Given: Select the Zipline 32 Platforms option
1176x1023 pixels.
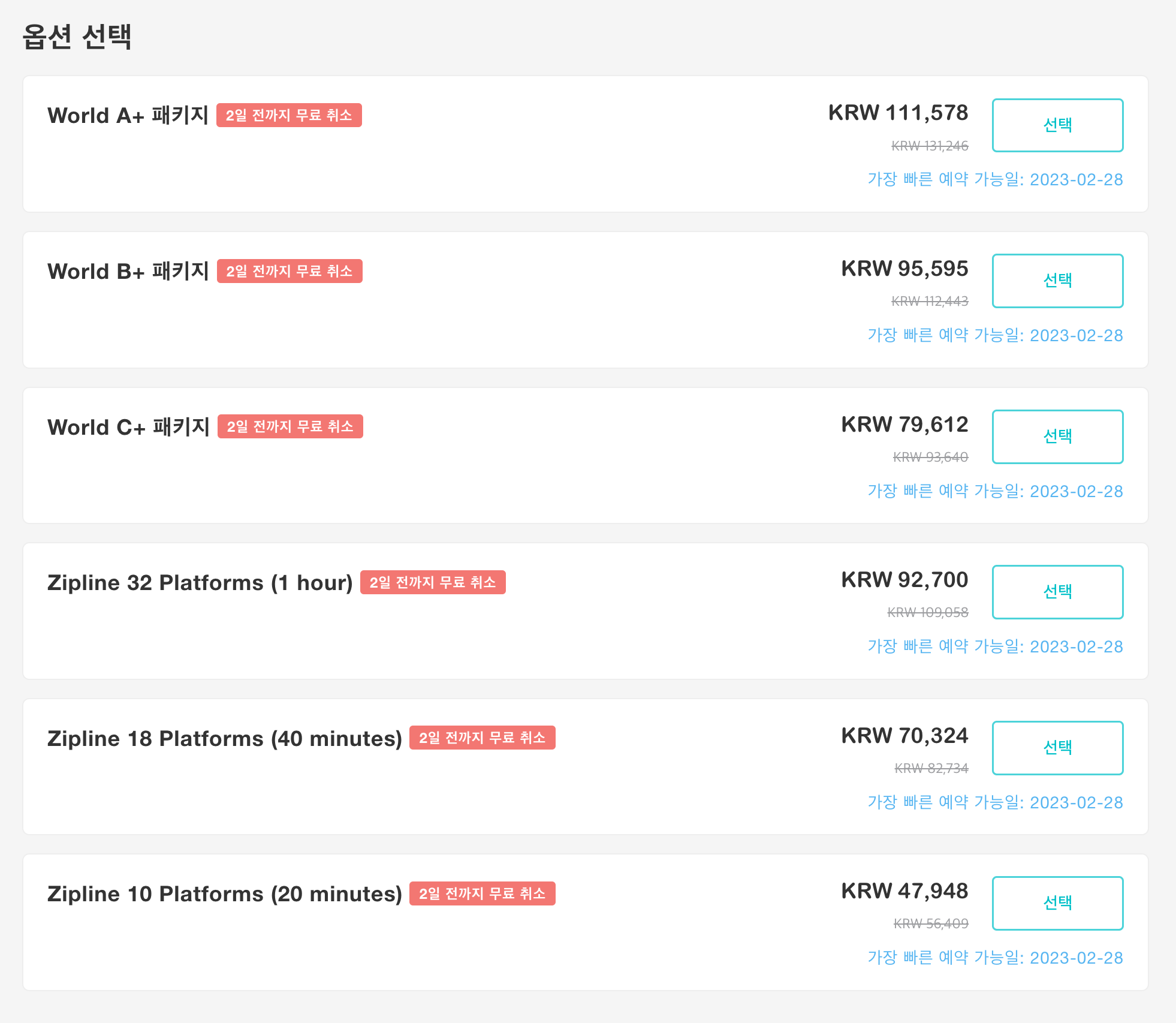Looking at the screenshot, I should tap(1057, 592).
